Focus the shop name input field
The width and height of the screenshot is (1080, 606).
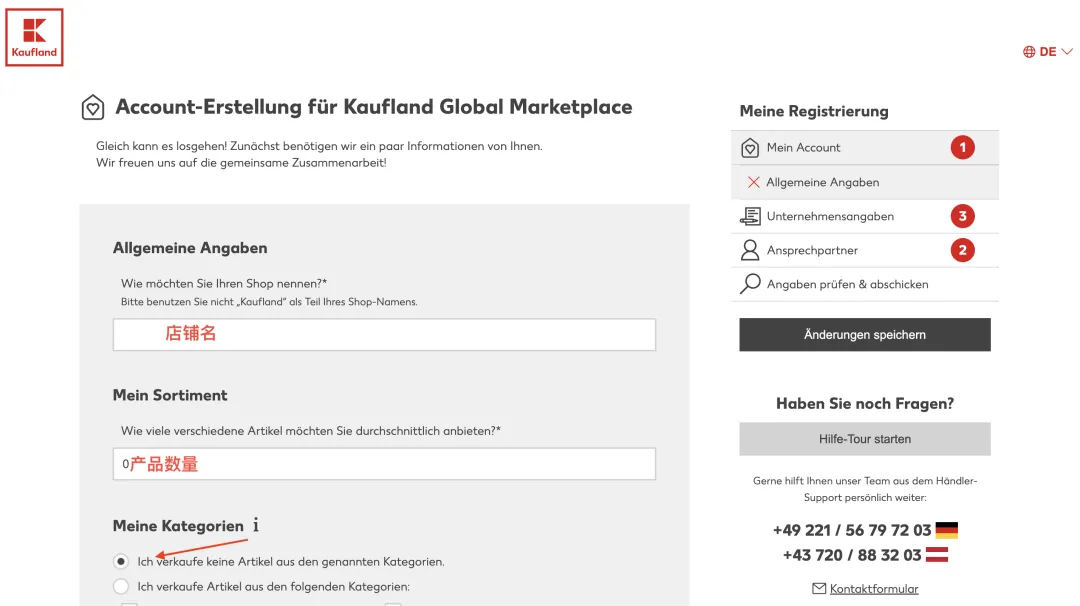point(384,335)
